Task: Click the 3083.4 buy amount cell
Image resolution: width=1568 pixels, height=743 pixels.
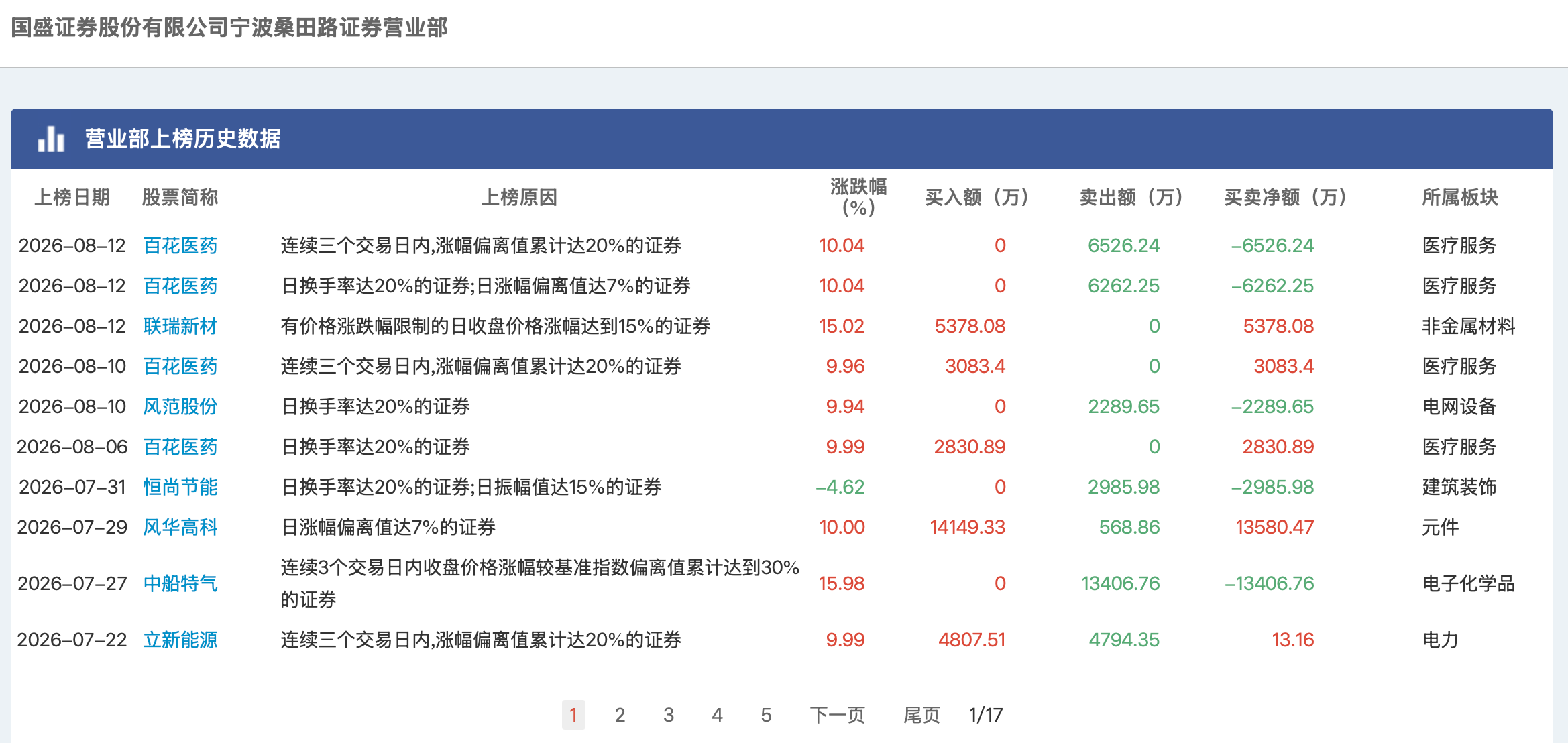Action: pyautogui.click(x=975, y=366)
